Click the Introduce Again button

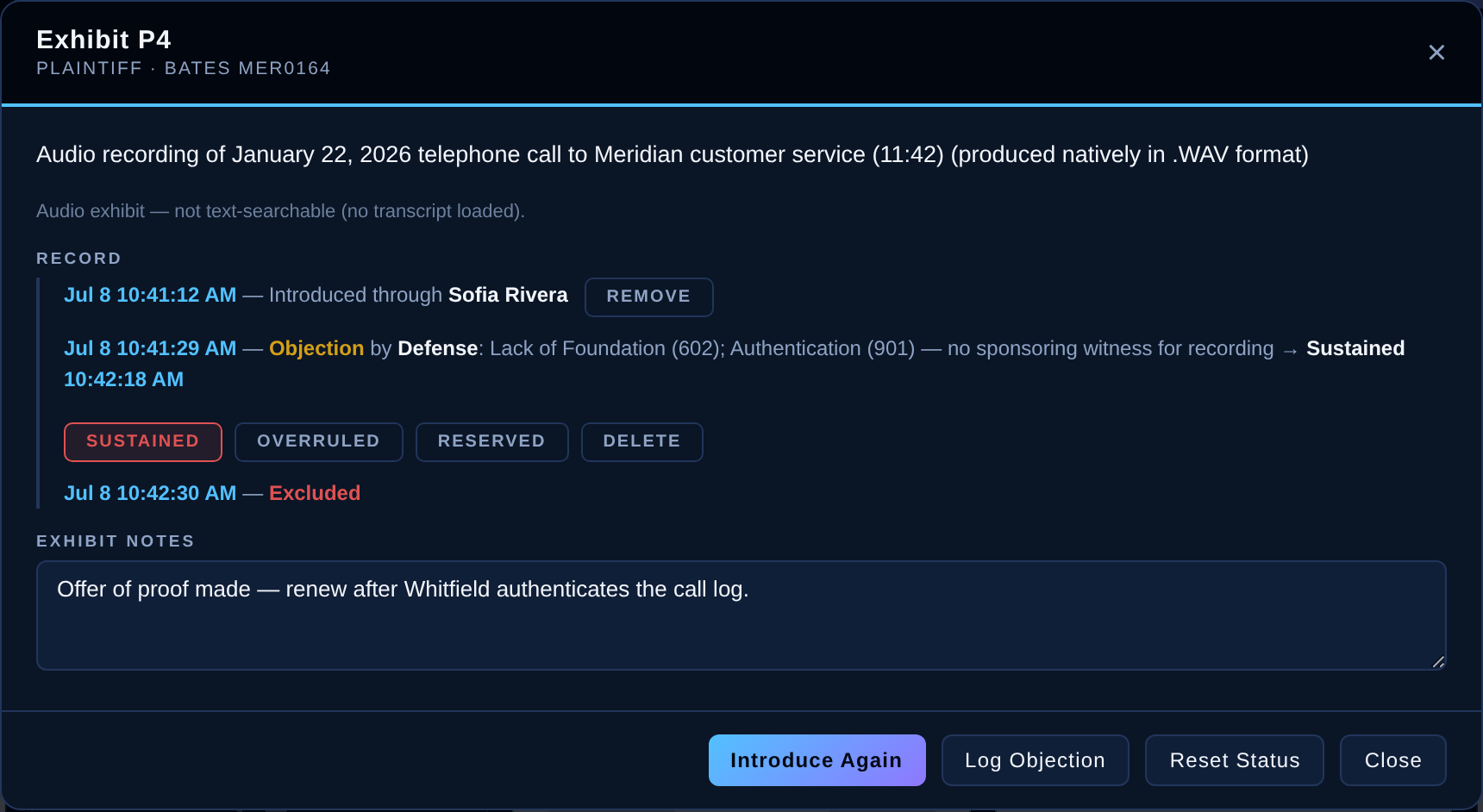pos(817,760)
